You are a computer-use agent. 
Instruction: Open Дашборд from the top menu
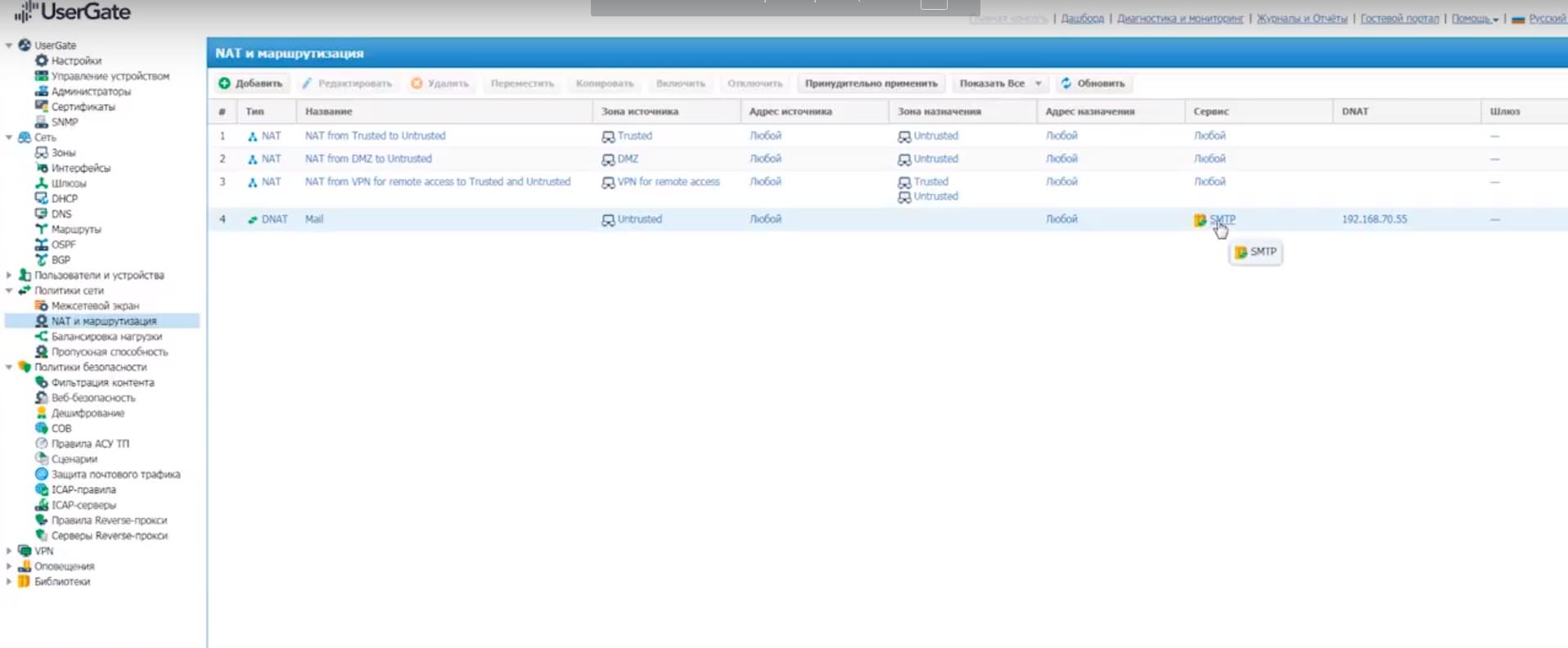1083,18
